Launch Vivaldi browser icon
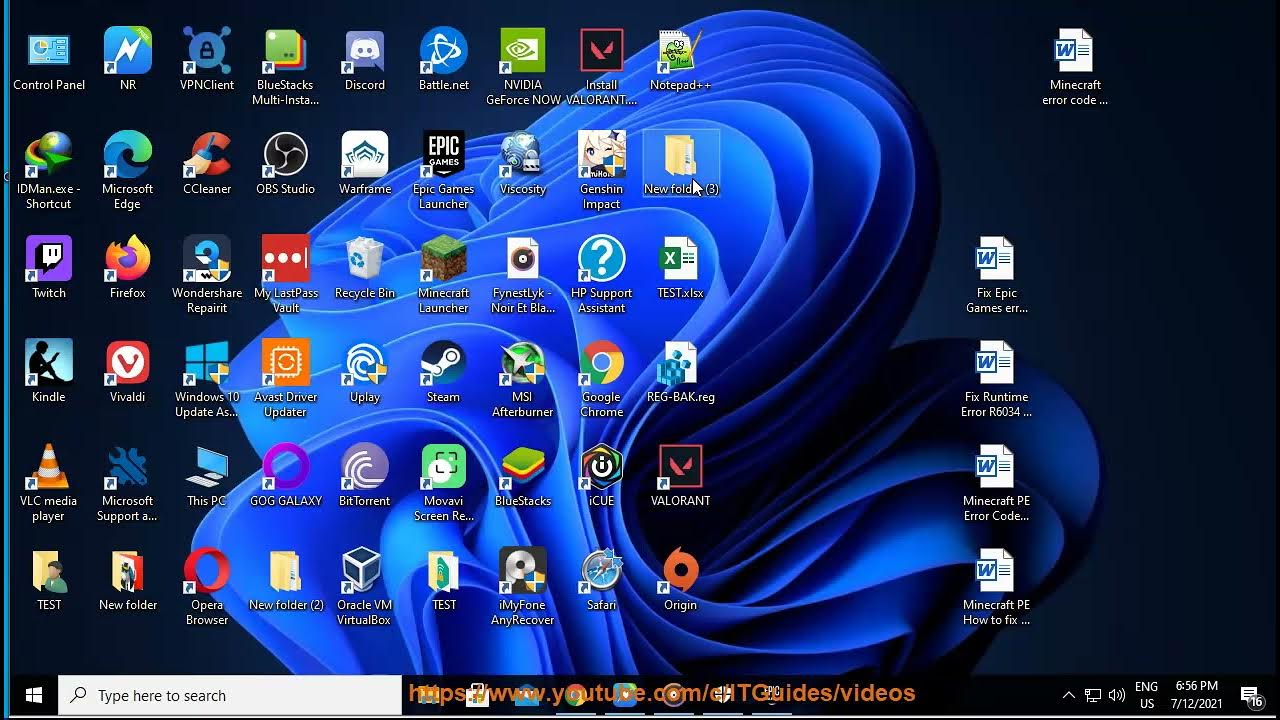Viewport: 1280px width, 720px height. point(127,372)
